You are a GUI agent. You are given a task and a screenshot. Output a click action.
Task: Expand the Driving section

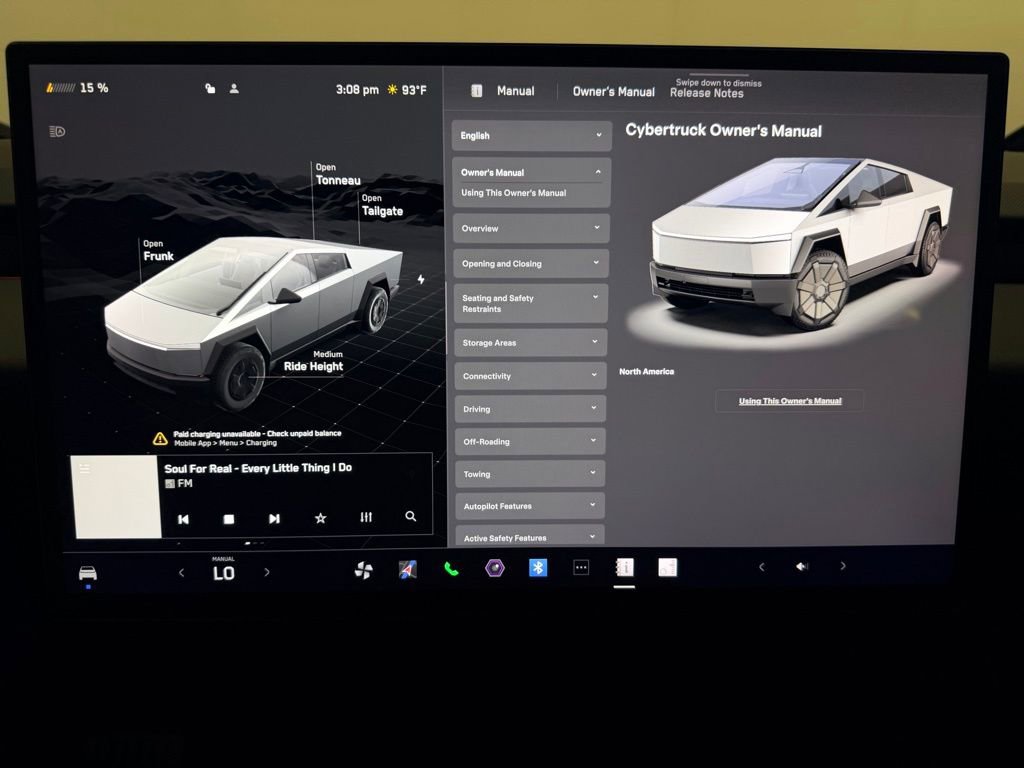pos(529,408)
